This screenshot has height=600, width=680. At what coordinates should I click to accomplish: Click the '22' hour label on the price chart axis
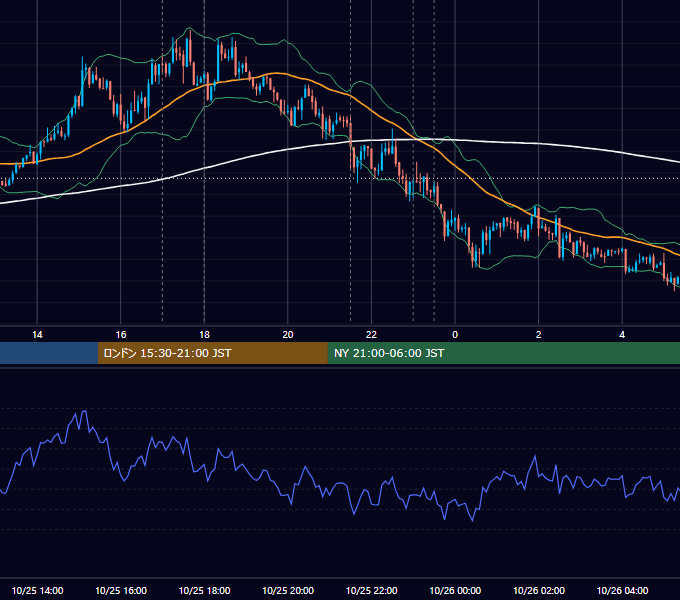click(x=371, y=335)
